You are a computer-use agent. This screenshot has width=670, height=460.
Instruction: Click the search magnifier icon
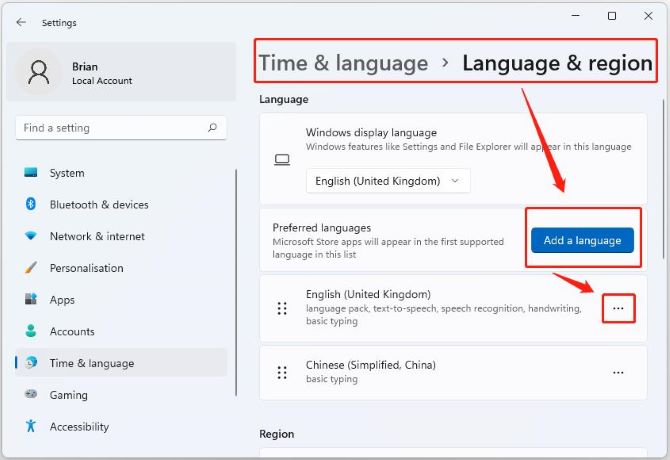tap(212, 128)
